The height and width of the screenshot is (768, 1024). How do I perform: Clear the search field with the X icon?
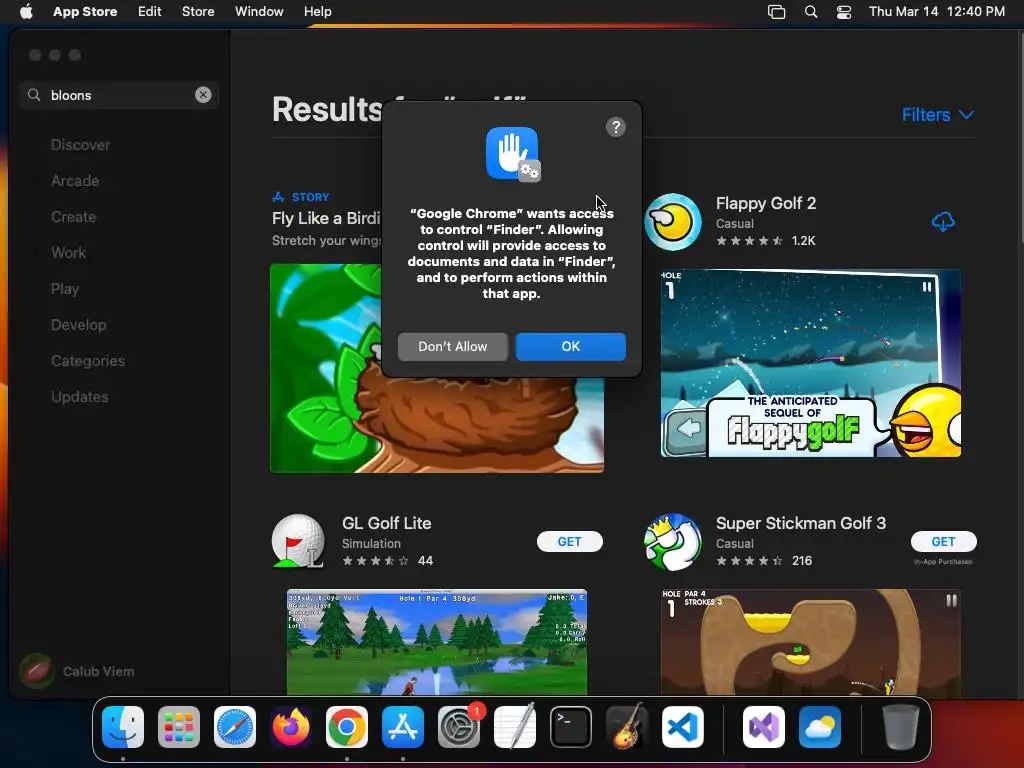[x=203, y=95]
